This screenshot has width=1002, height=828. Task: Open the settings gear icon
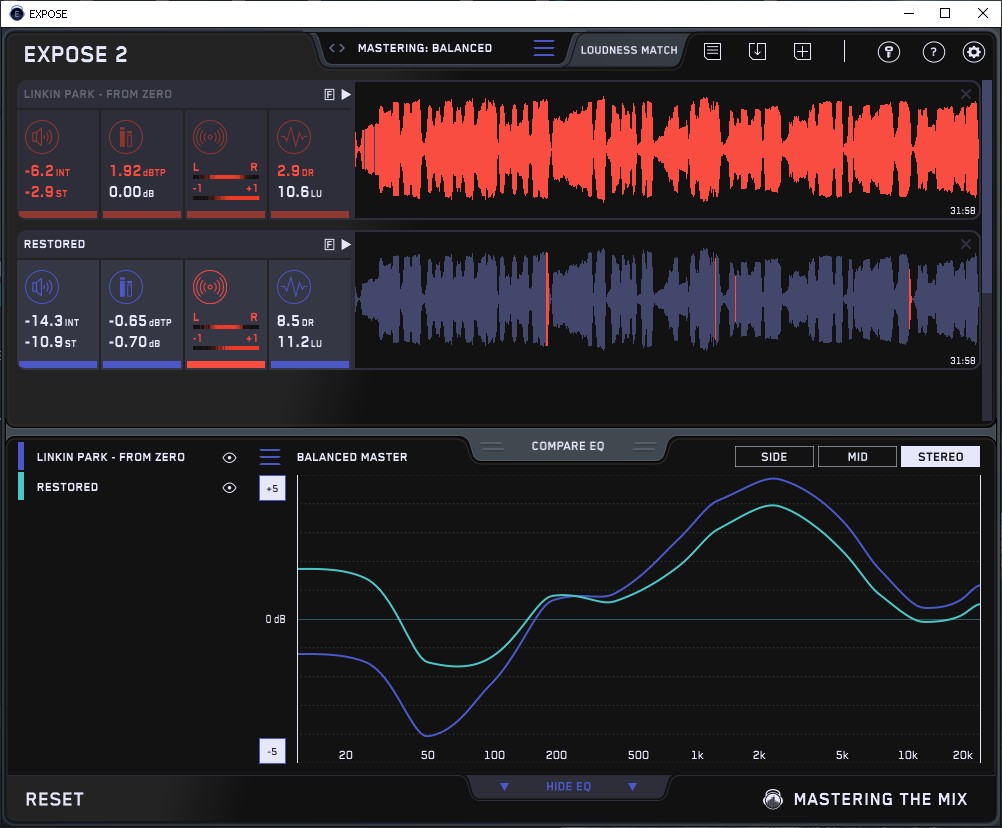click(974, 52)
